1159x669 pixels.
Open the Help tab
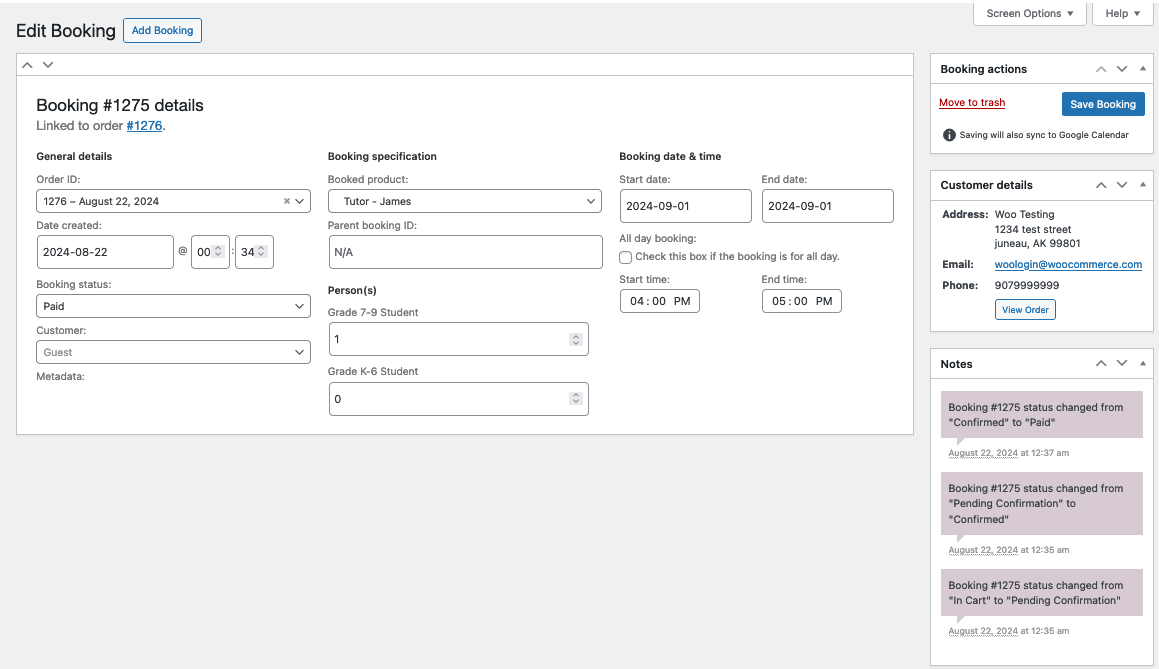tap(1122, 13)
